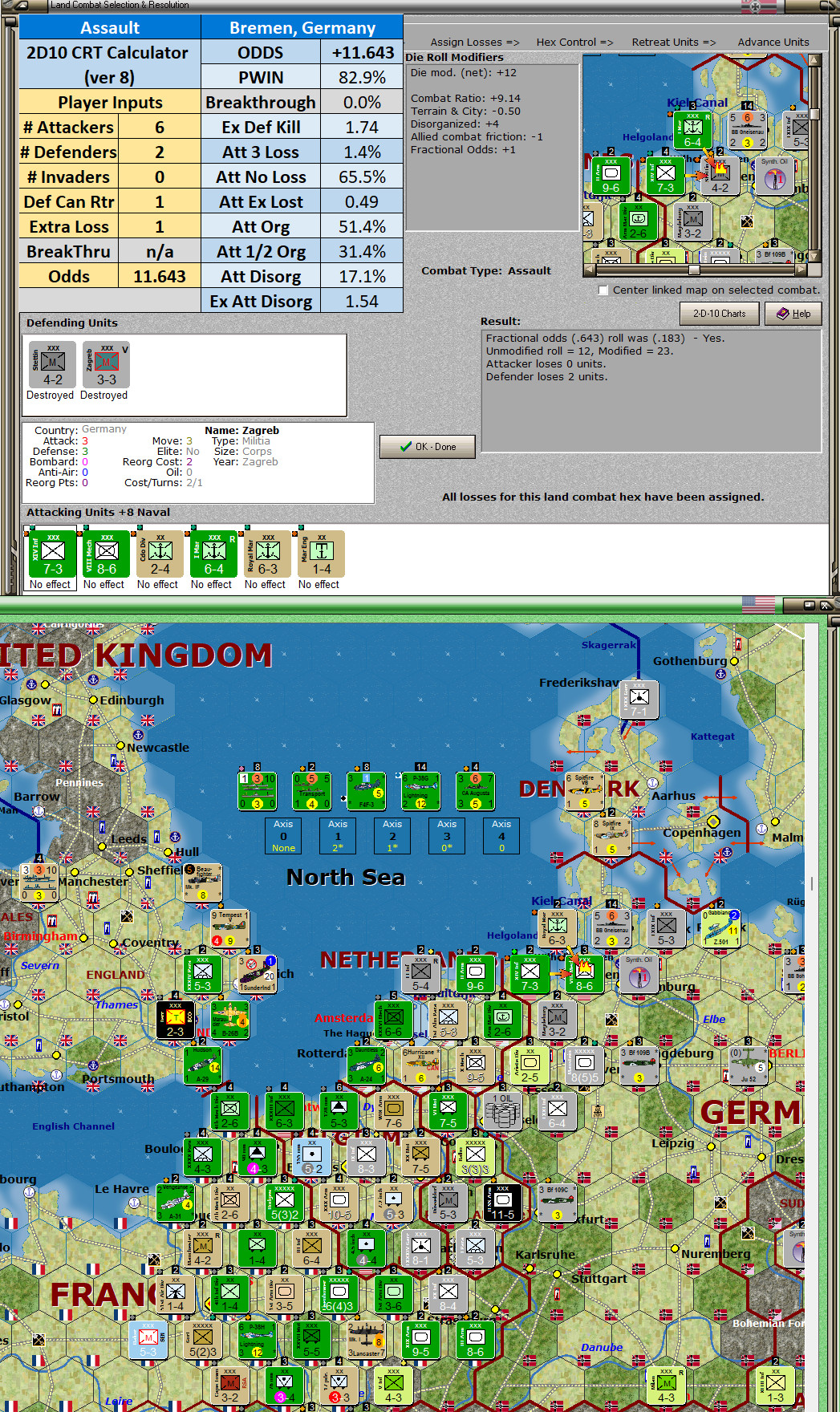Select the destroyed Zagreb 3-3 militia unit

point(107,365)
